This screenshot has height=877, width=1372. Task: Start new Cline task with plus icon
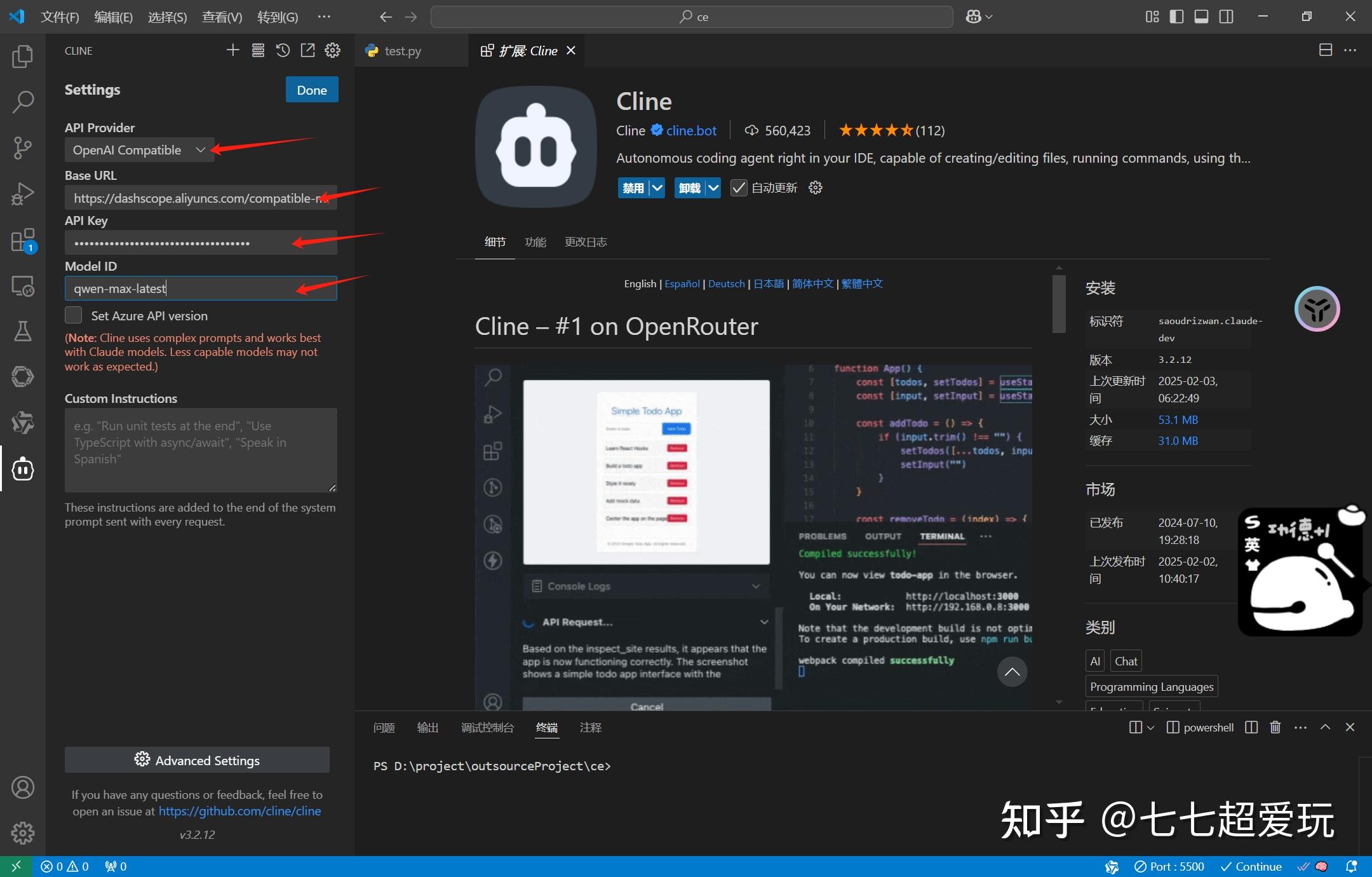232,50
